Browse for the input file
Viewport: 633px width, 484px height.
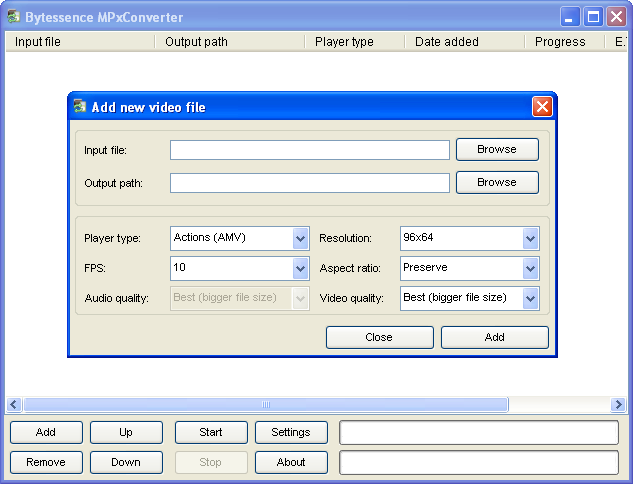coord(497,149)
